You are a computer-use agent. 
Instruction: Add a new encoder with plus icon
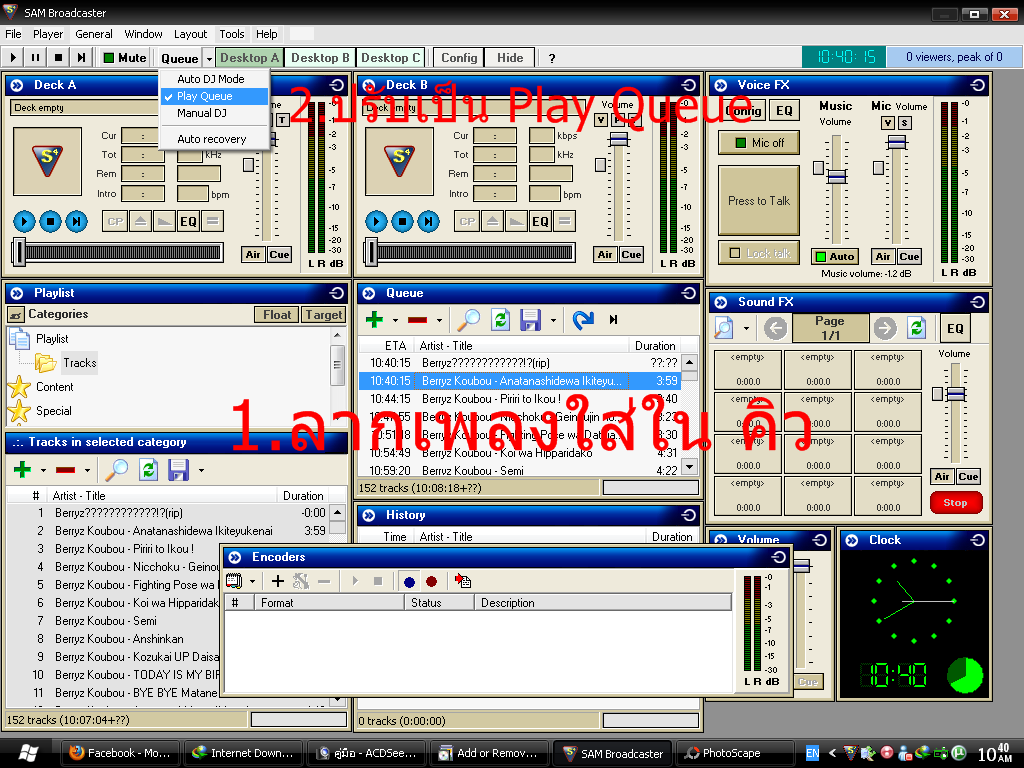click(x=278, y=581)
